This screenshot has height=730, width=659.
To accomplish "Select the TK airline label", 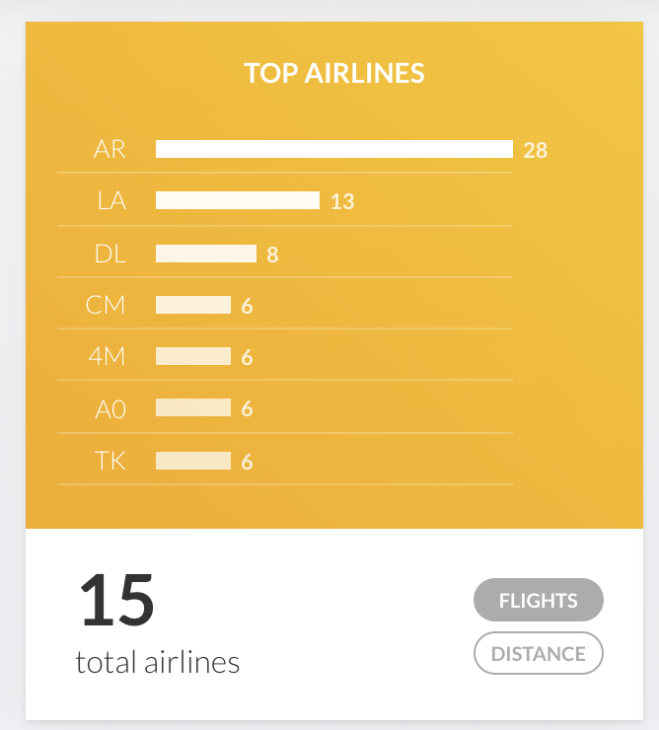I will 110,461.
